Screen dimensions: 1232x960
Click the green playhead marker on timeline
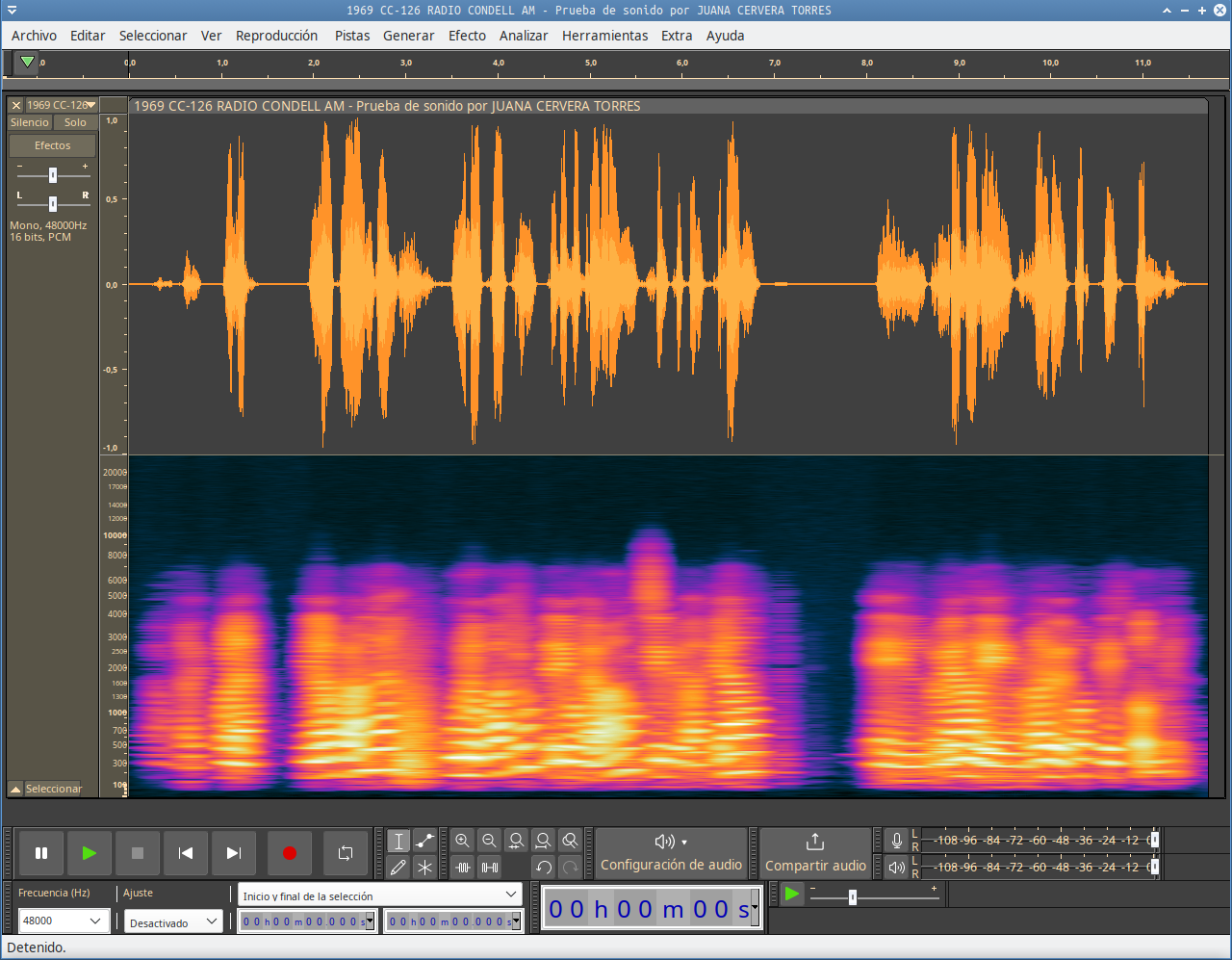click(27, 62)
